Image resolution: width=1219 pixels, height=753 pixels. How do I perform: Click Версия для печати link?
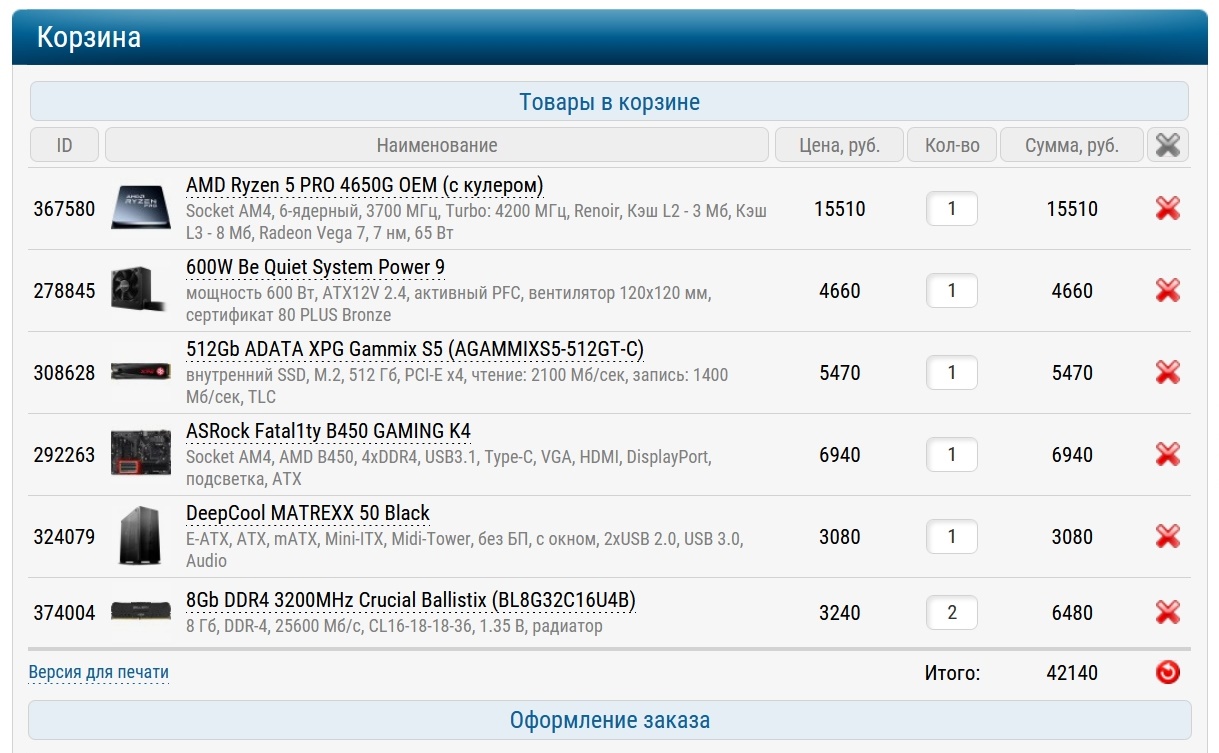pyautogui.click(x=99, y=672)
